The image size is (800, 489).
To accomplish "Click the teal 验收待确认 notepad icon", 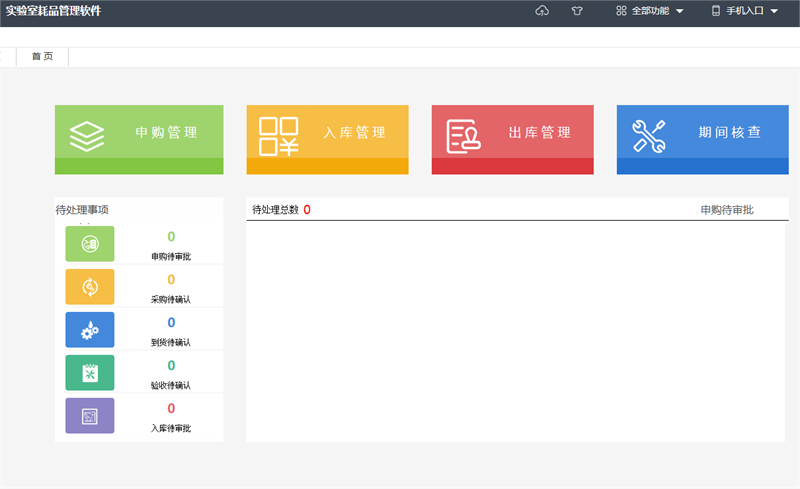I will [x=90, y=373].
